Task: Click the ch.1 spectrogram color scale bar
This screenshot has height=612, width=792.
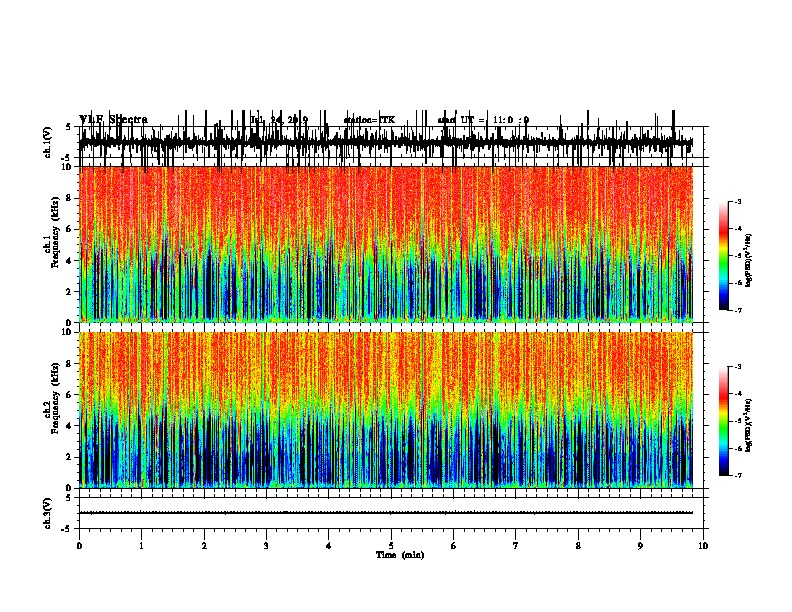Action: coord(724,256)
